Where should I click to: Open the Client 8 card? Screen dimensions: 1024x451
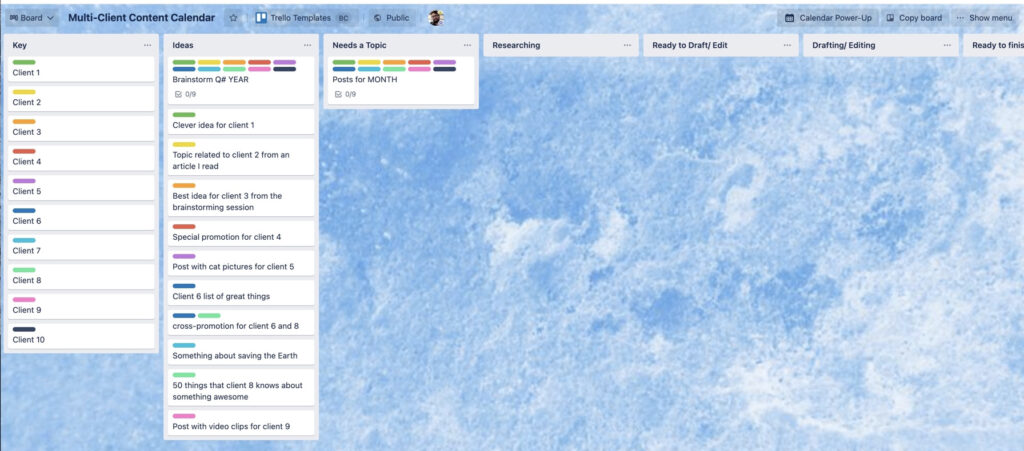(x=81, y=277)
